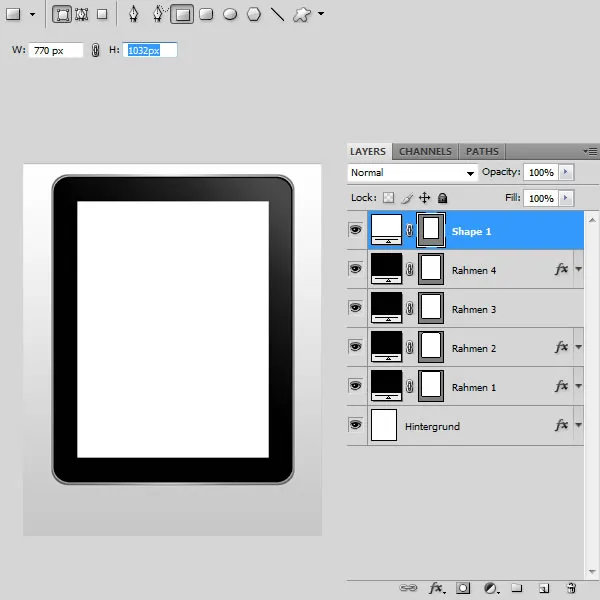Expand Rahmen 1 layer effects
The image size is (600, 600).
[579, 386]
